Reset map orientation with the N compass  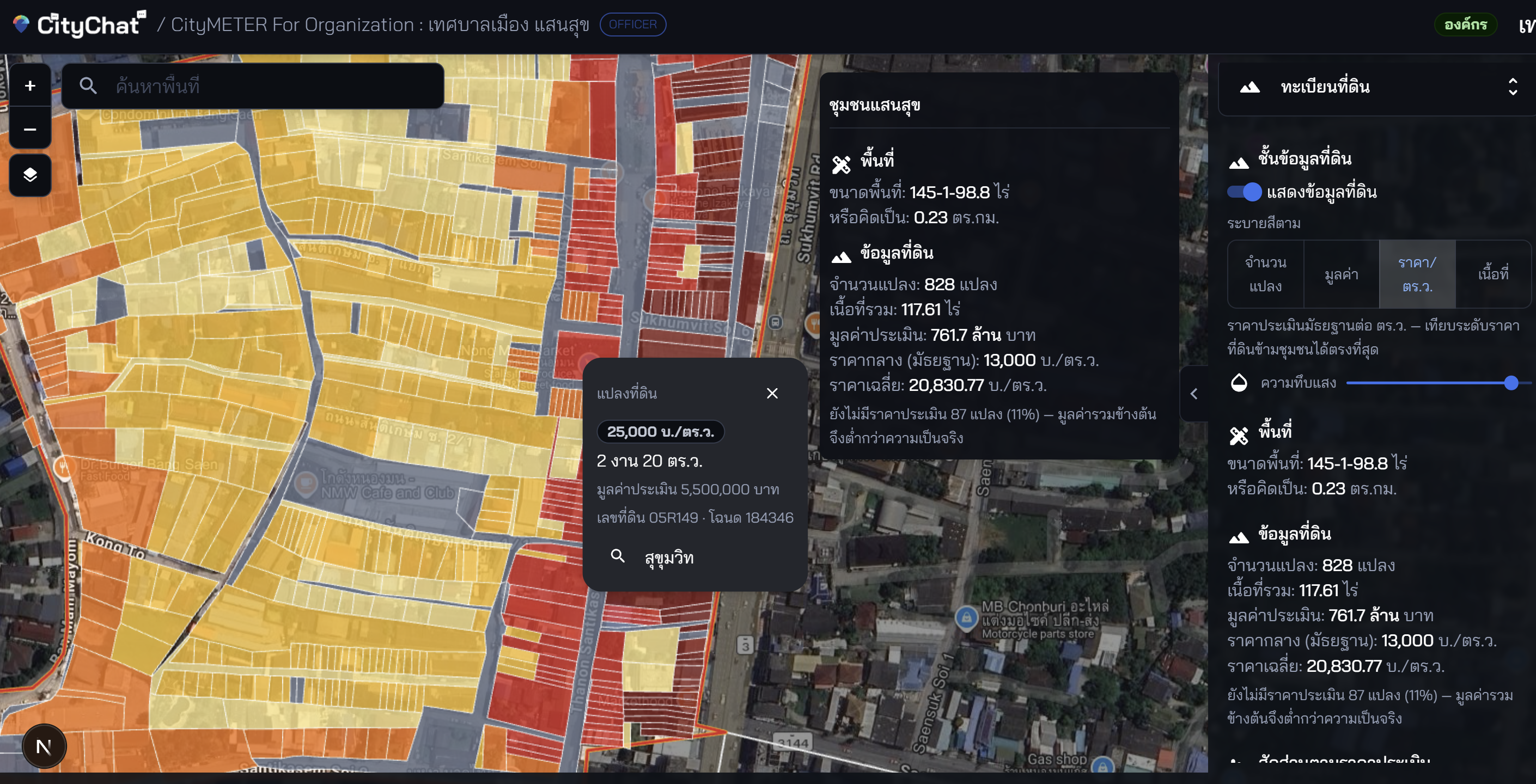(44, 746)
